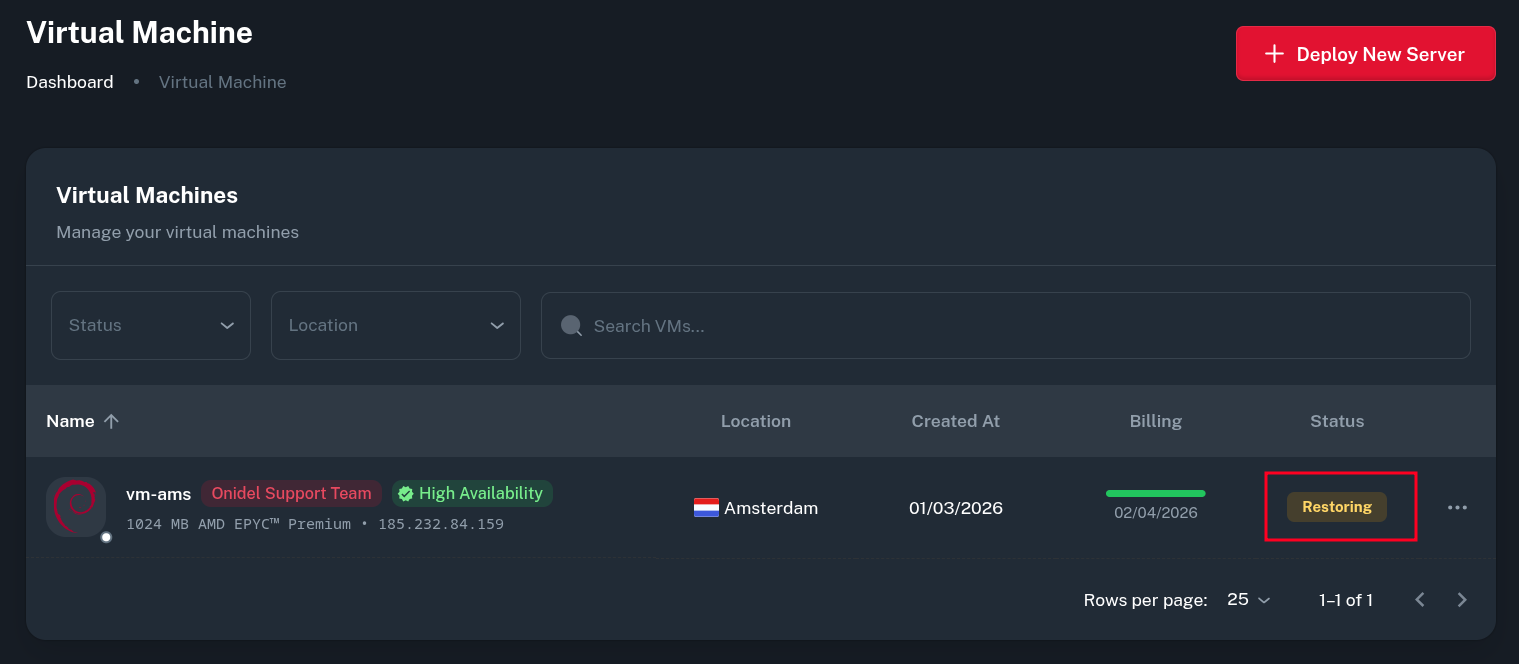1519x664 pixels.
Task: Open the Location filter dropdown
Action: [x=395, y=325]
